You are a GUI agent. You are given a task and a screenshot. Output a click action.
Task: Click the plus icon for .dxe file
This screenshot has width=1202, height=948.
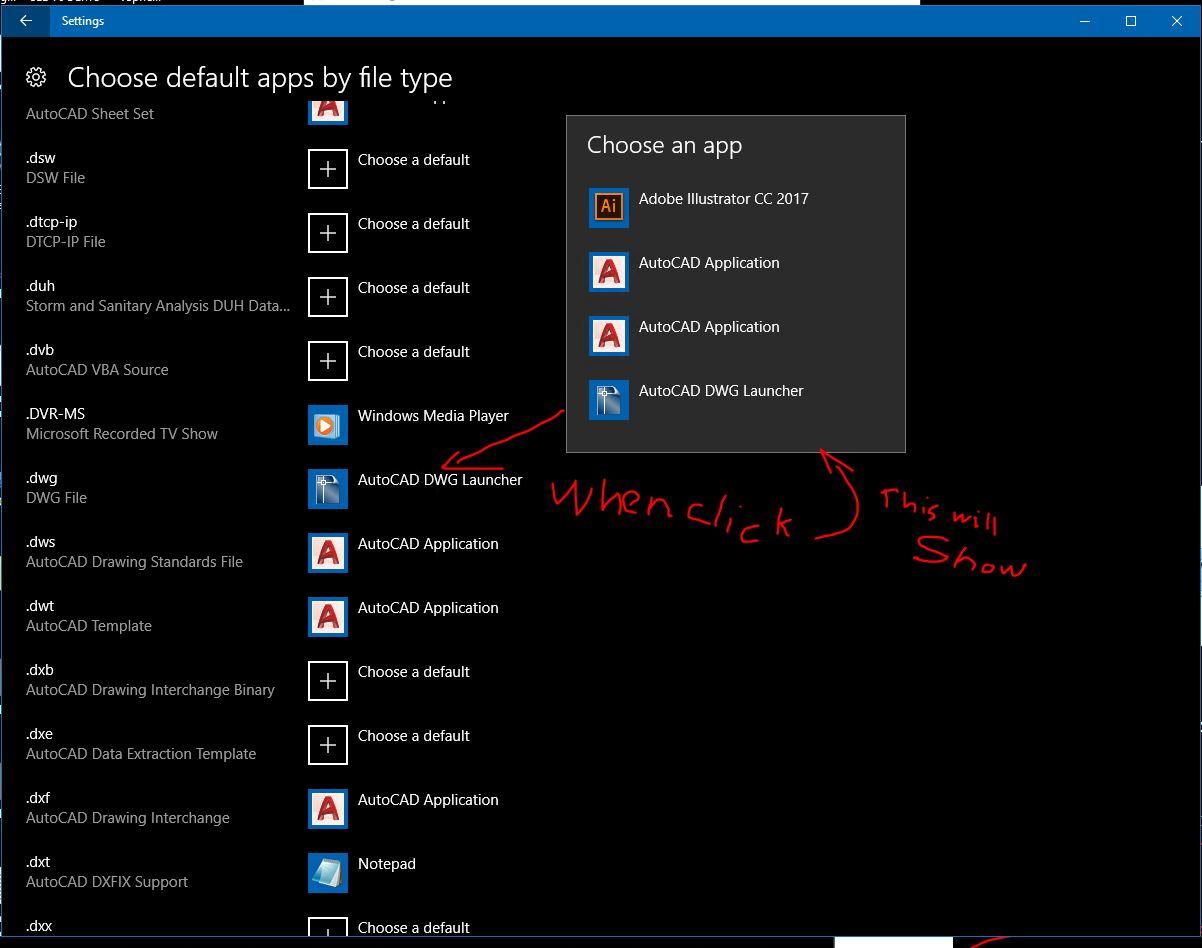(328, 745)
